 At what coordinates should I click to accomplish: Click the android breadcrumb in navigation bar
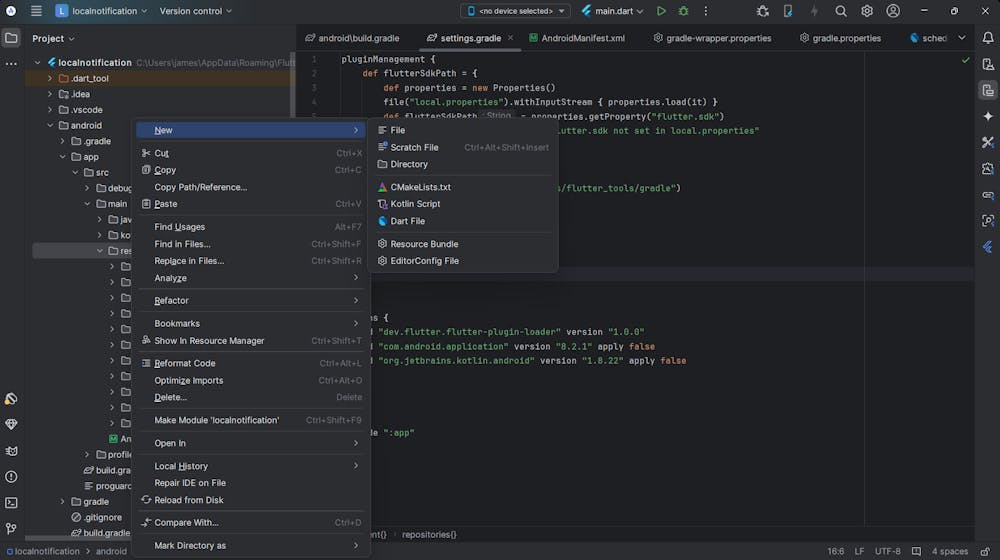(111, 551)
